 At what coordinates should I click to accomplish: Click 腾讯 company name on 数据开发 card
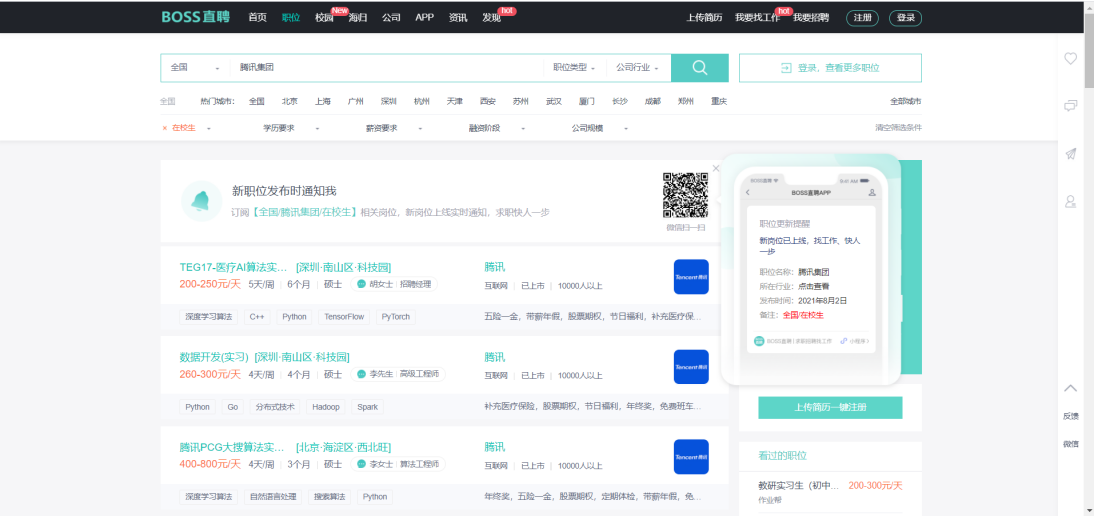click(494, 357)
